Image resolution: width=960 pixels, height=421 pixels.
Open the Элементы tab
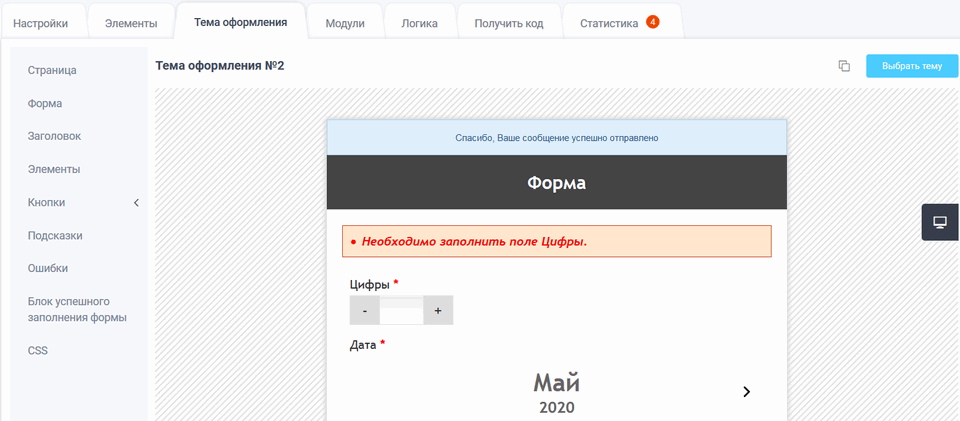tap(131, 23)
